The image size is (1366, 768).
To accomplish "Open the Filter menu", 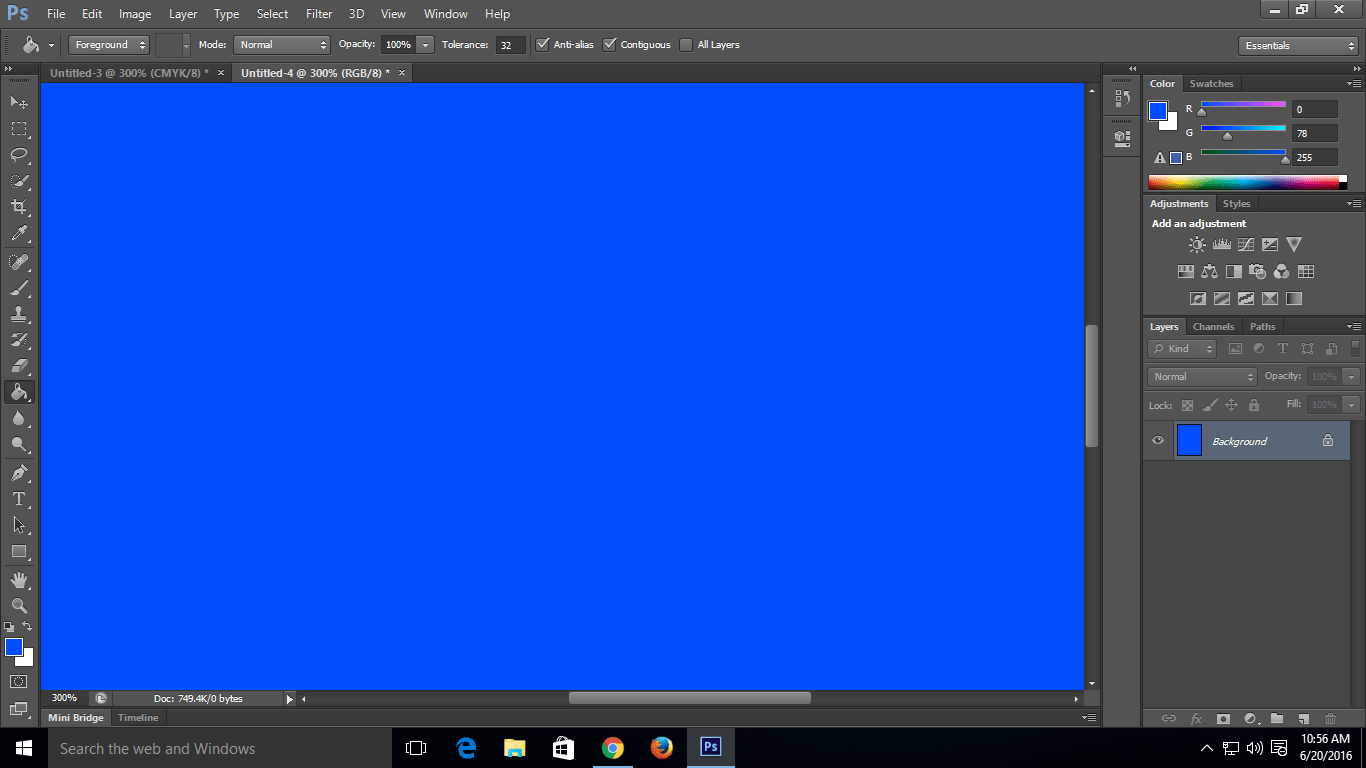I will coord(319,14).
